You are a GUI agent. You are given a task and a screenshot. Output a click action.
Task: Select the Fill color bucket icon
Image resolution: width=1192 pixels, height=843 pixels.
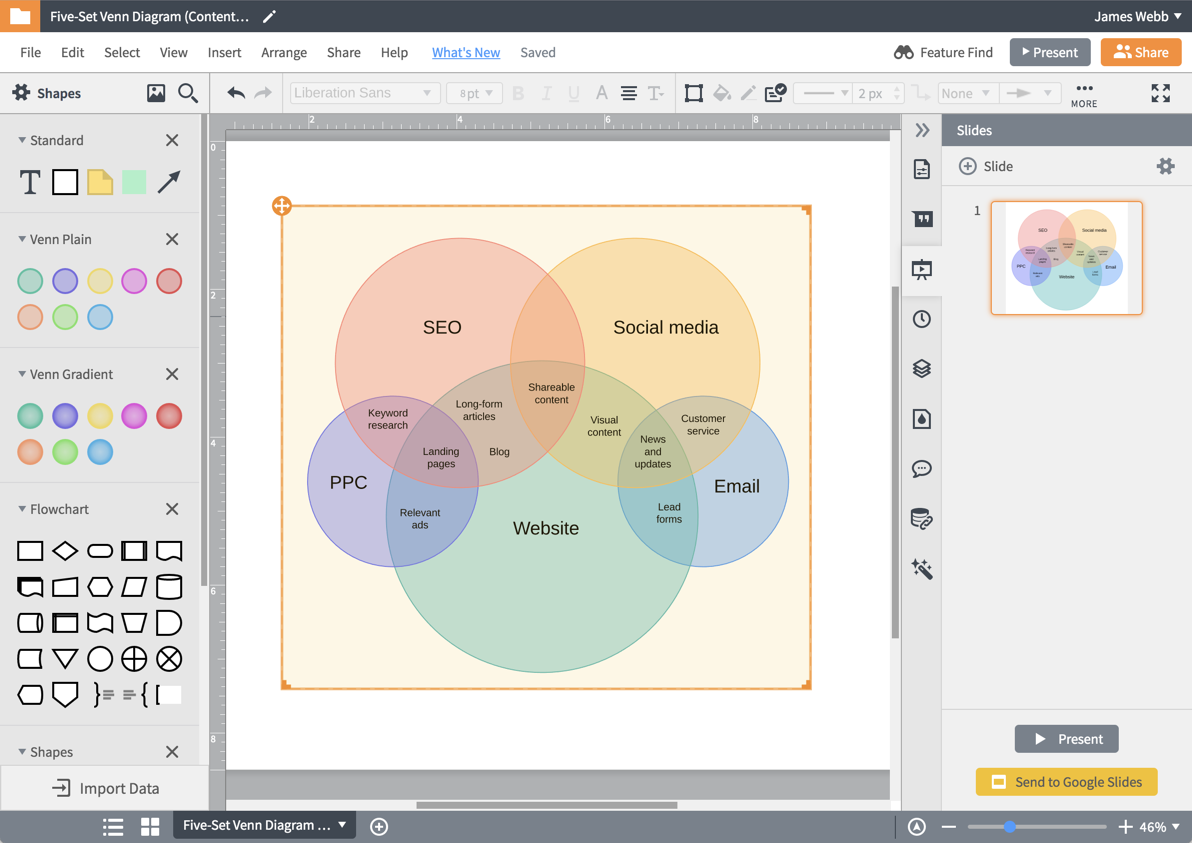tap(723, 92)
